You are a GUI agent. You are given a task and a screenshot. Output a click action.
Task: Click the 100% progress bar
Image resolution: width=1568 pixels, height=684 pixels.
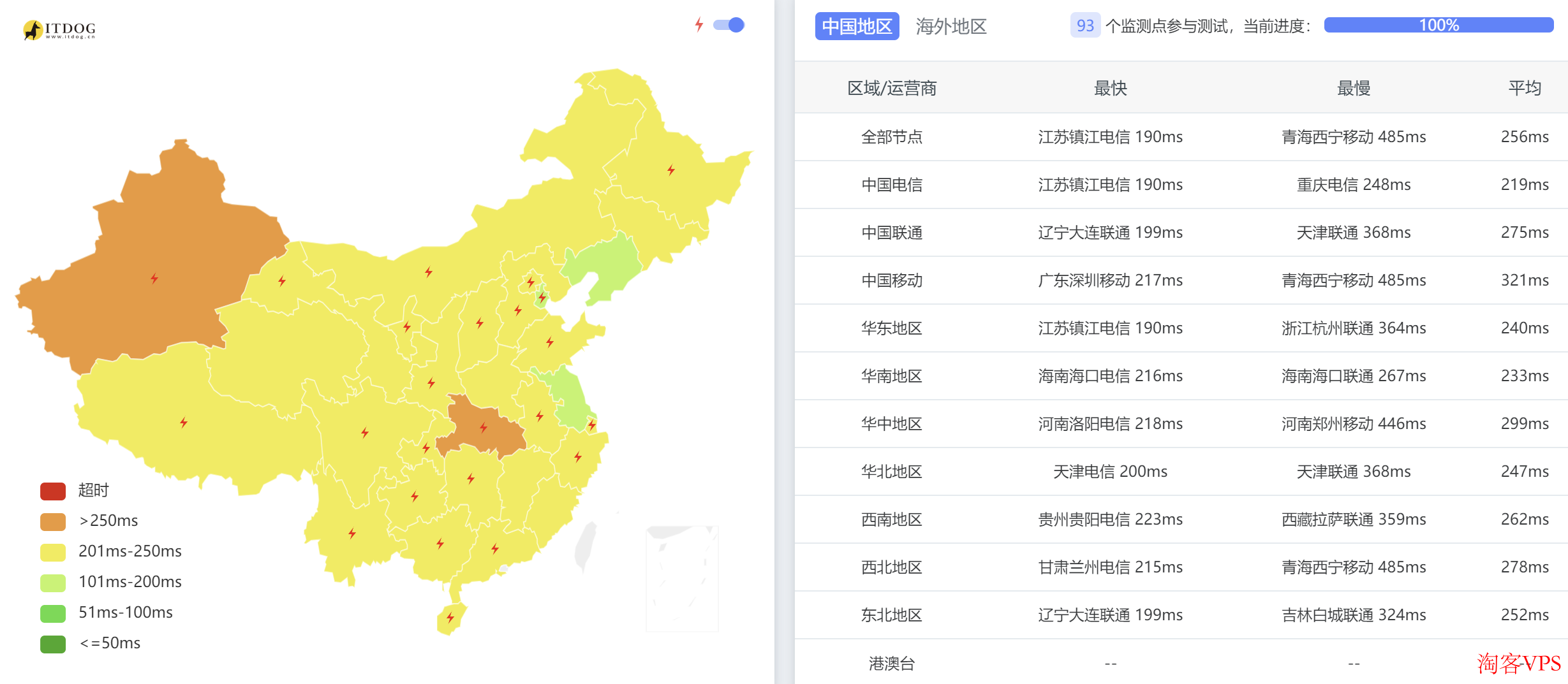[x=1439, y=25]
